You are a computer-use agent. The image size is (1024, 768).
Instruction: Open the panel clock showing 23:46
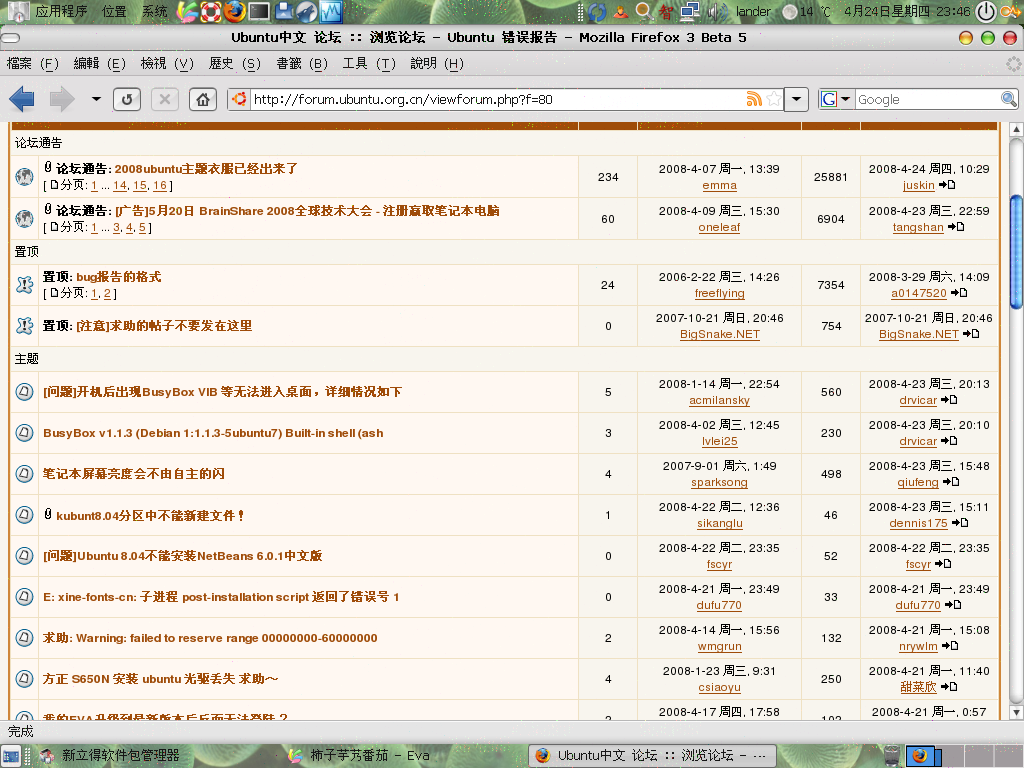[x=906, y=11]
